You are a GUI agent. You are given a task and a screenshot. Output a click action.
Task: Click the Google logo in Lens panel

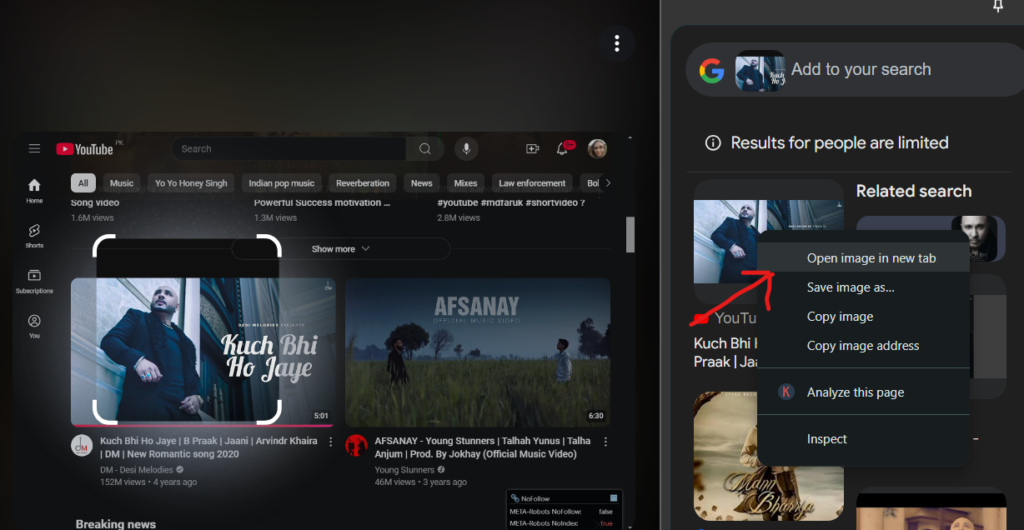point(711,70)
